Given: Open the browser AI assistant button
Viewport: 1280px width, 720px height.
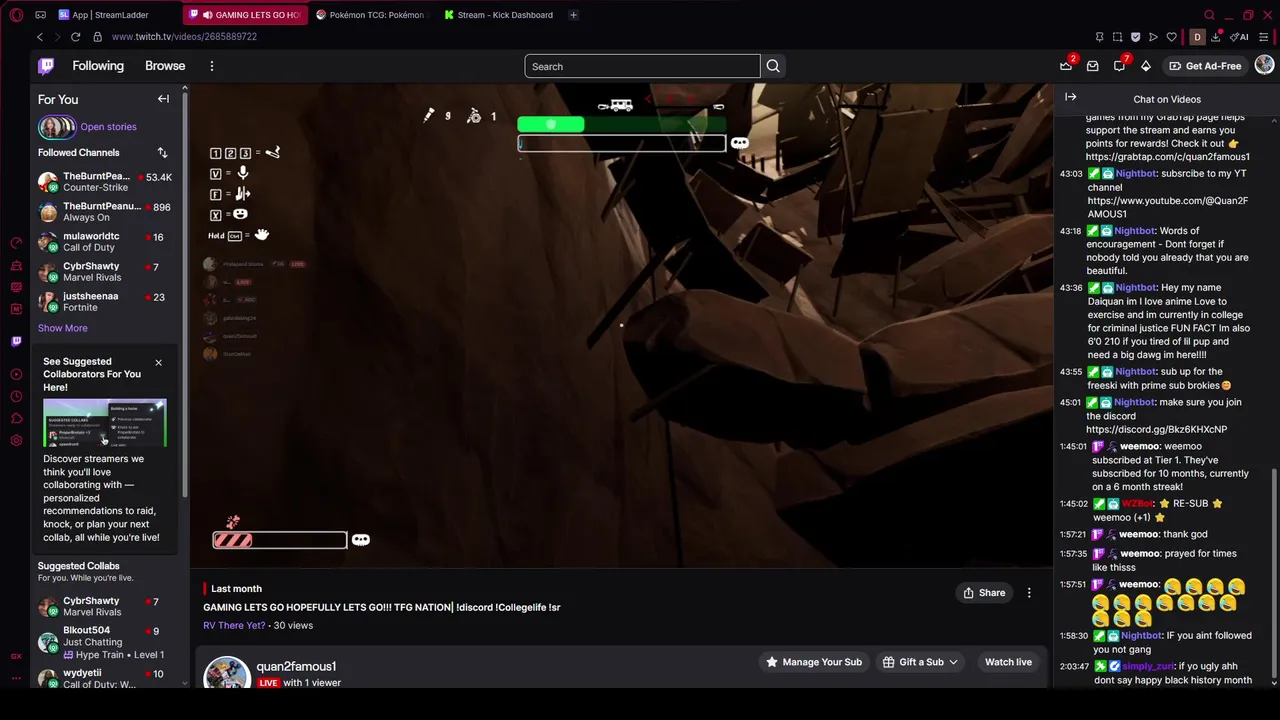Looking at the screenshot, I should click(x=1240, y=37).
